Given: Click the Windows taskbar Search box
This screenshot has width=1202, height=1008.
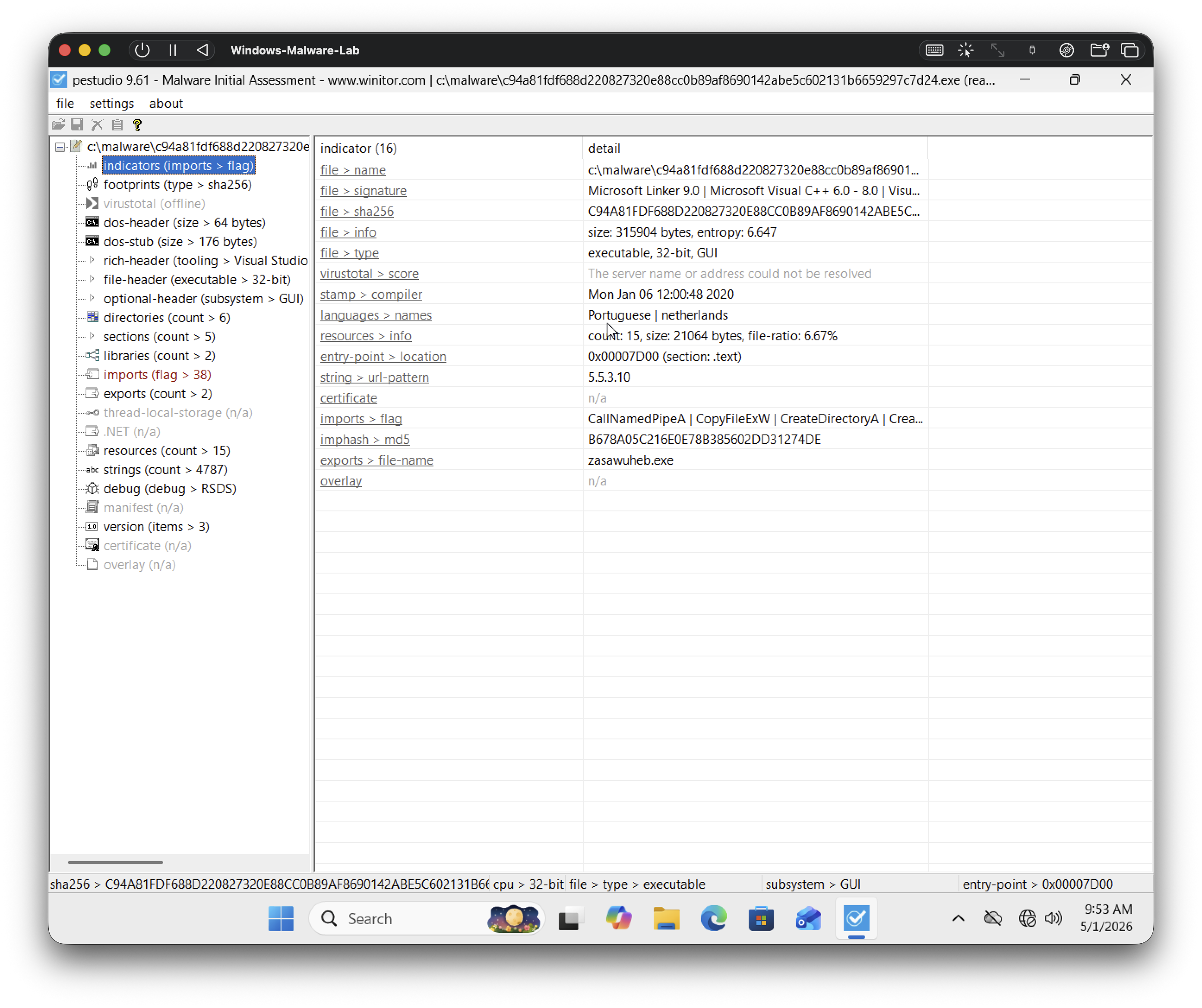Looking at the screenshot, I should [426, 919].
